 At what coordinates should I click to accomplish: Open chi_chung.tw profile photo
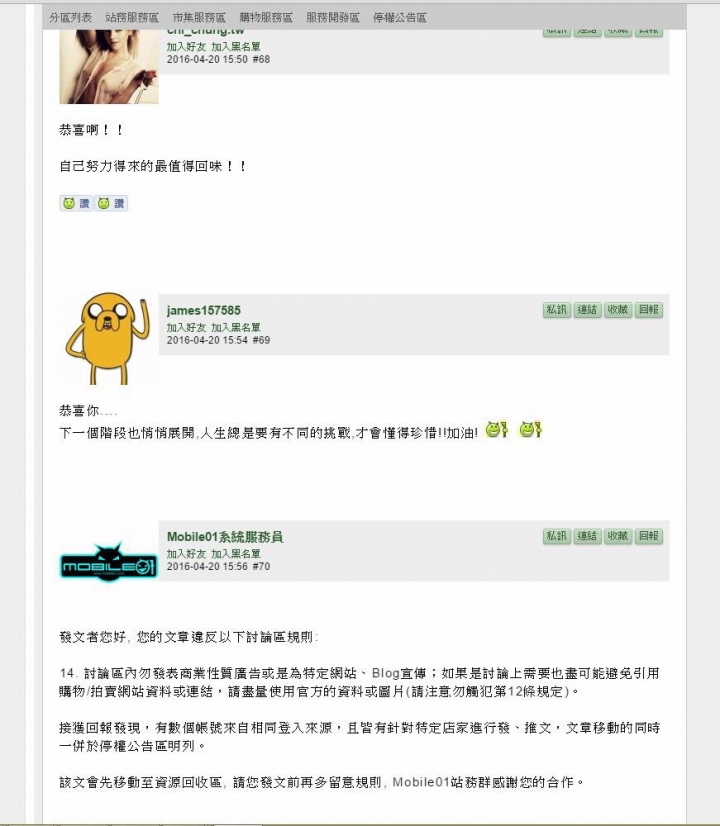coord(109,66)
